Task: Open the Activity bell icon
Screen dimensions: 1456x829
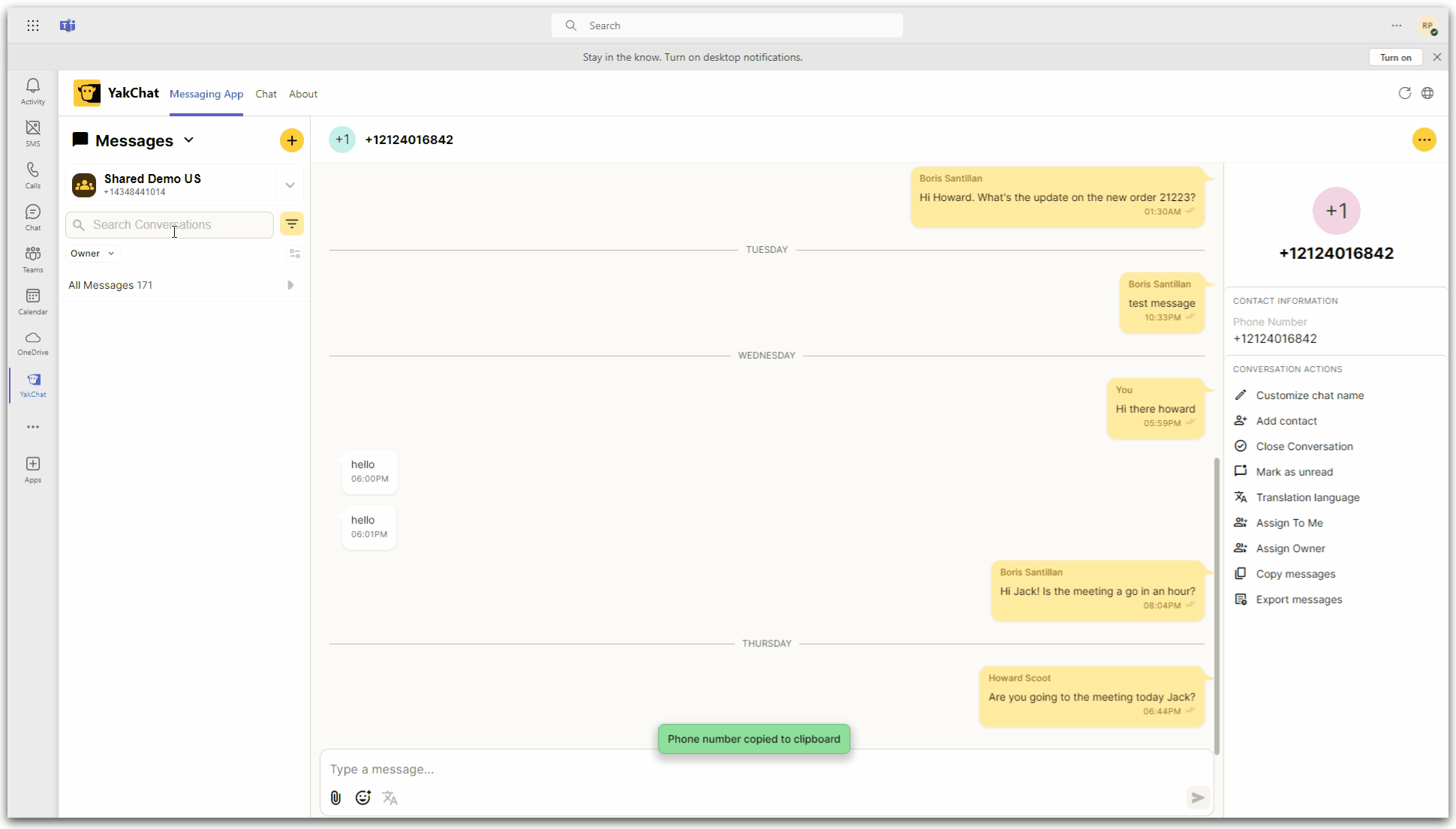Action: click(33, 92)
